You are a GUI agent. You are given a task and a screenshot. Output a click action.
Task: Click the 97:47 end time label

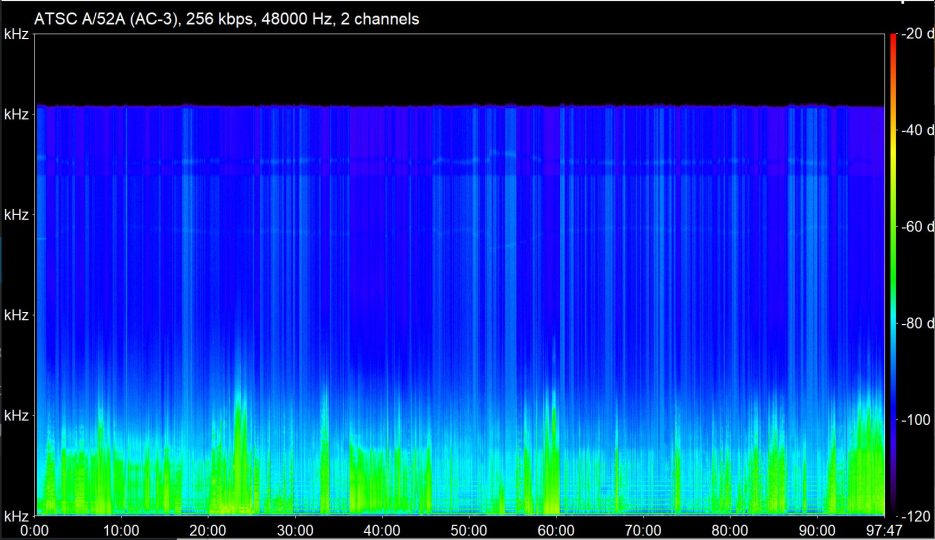click(884, 530)
